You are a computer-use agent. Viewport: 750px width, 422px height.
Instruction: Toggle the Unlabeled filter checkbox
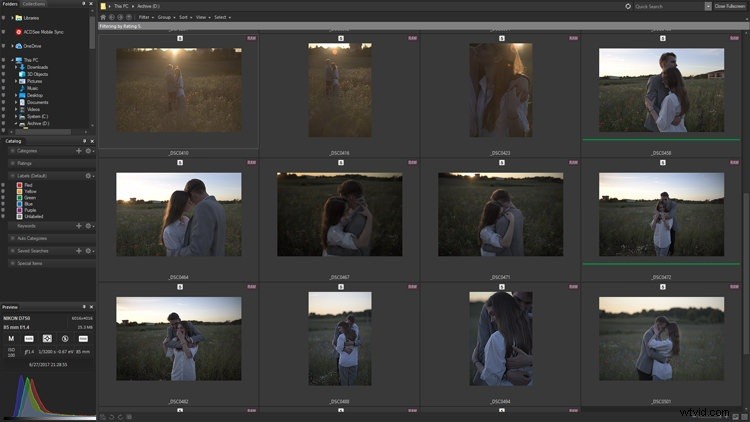pyautogui.click(x=3, y=216)
